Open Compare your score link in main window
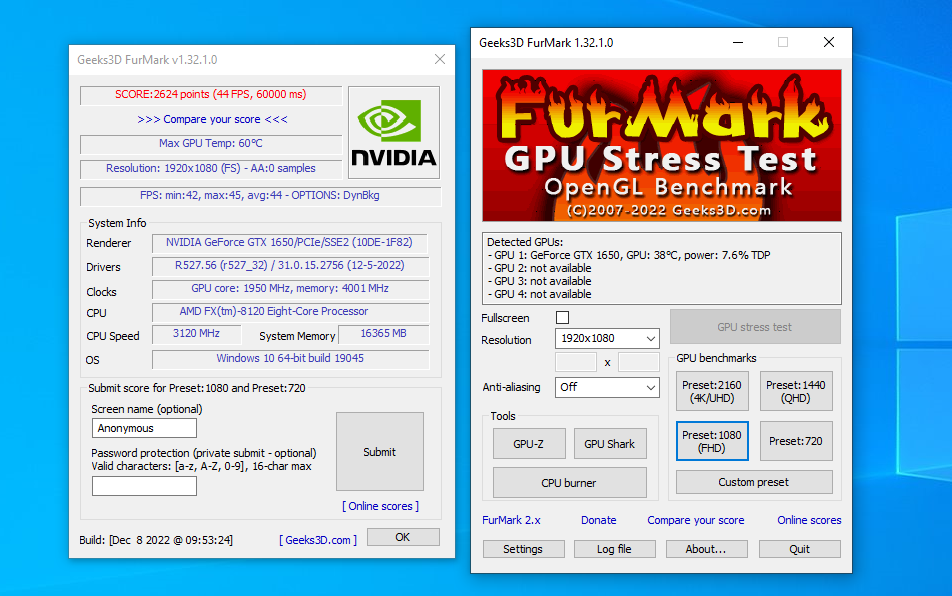The height and width of the screenshot is (596, 952). [696, 520]
